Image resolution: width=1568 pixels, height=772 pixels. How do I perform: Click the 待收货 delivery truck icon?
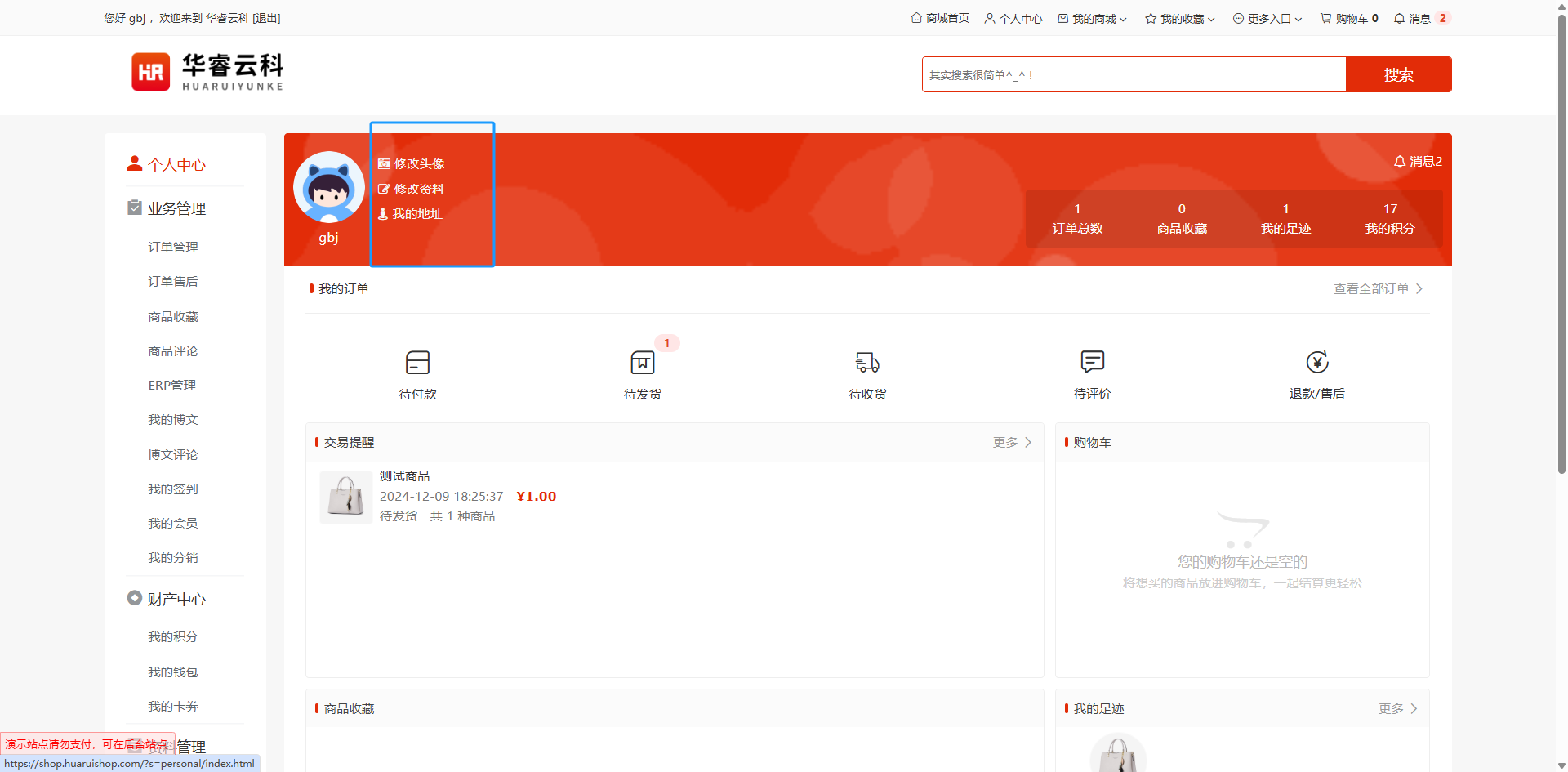[867, 363]
